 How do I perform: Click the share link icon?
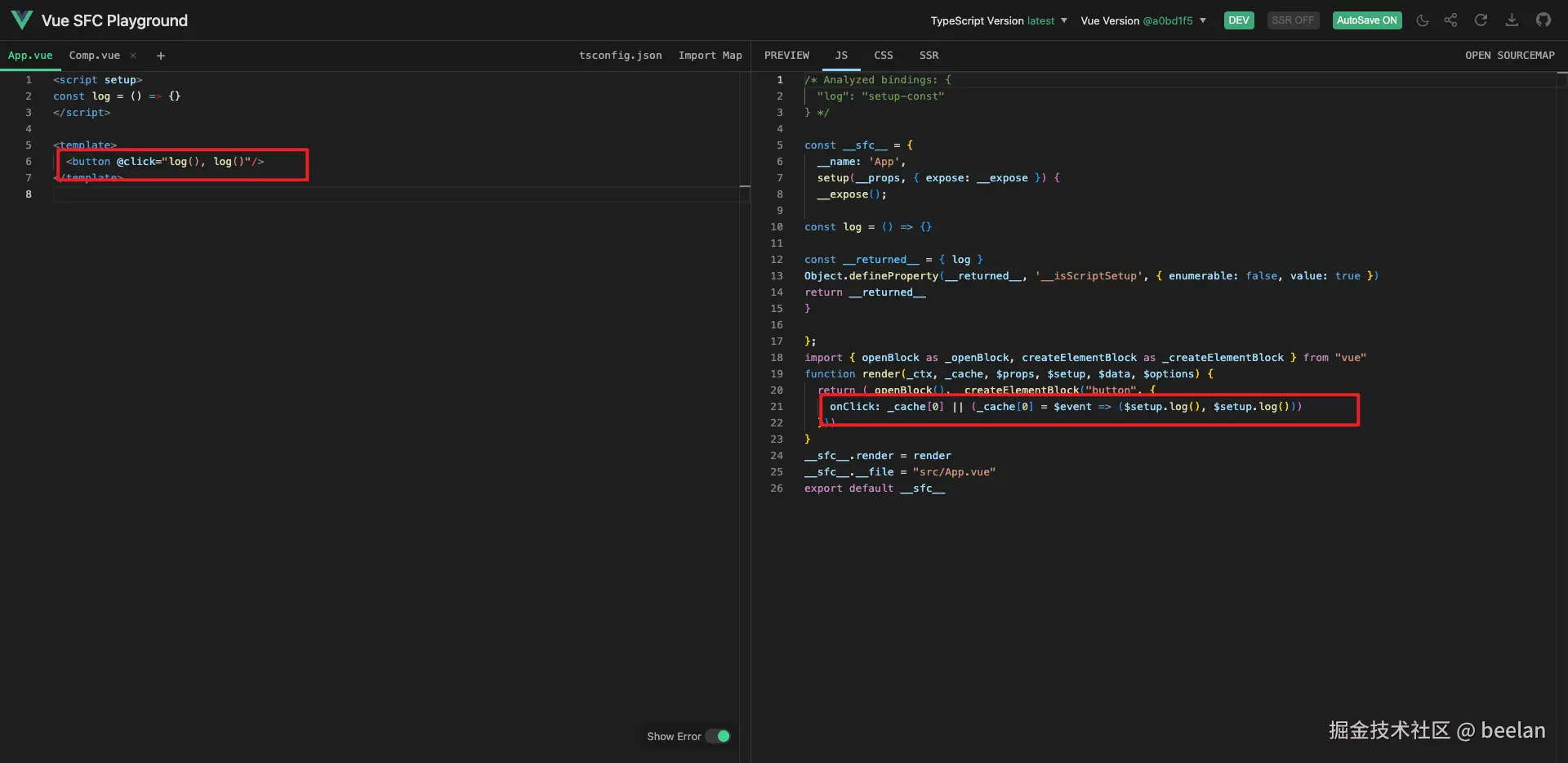click(1450, 20)
